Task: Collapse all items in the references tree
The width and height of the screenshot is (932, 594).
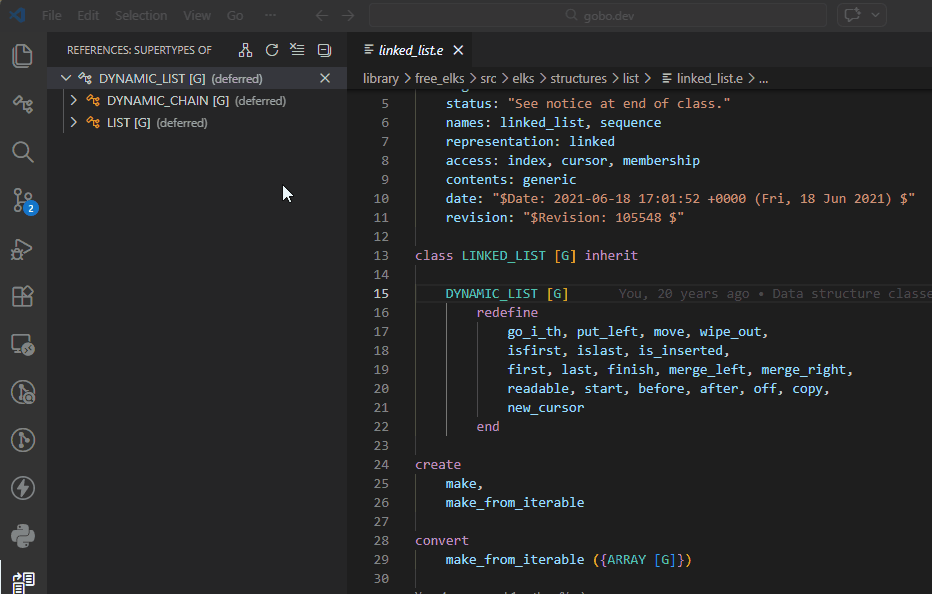Action: click(324, 50)
